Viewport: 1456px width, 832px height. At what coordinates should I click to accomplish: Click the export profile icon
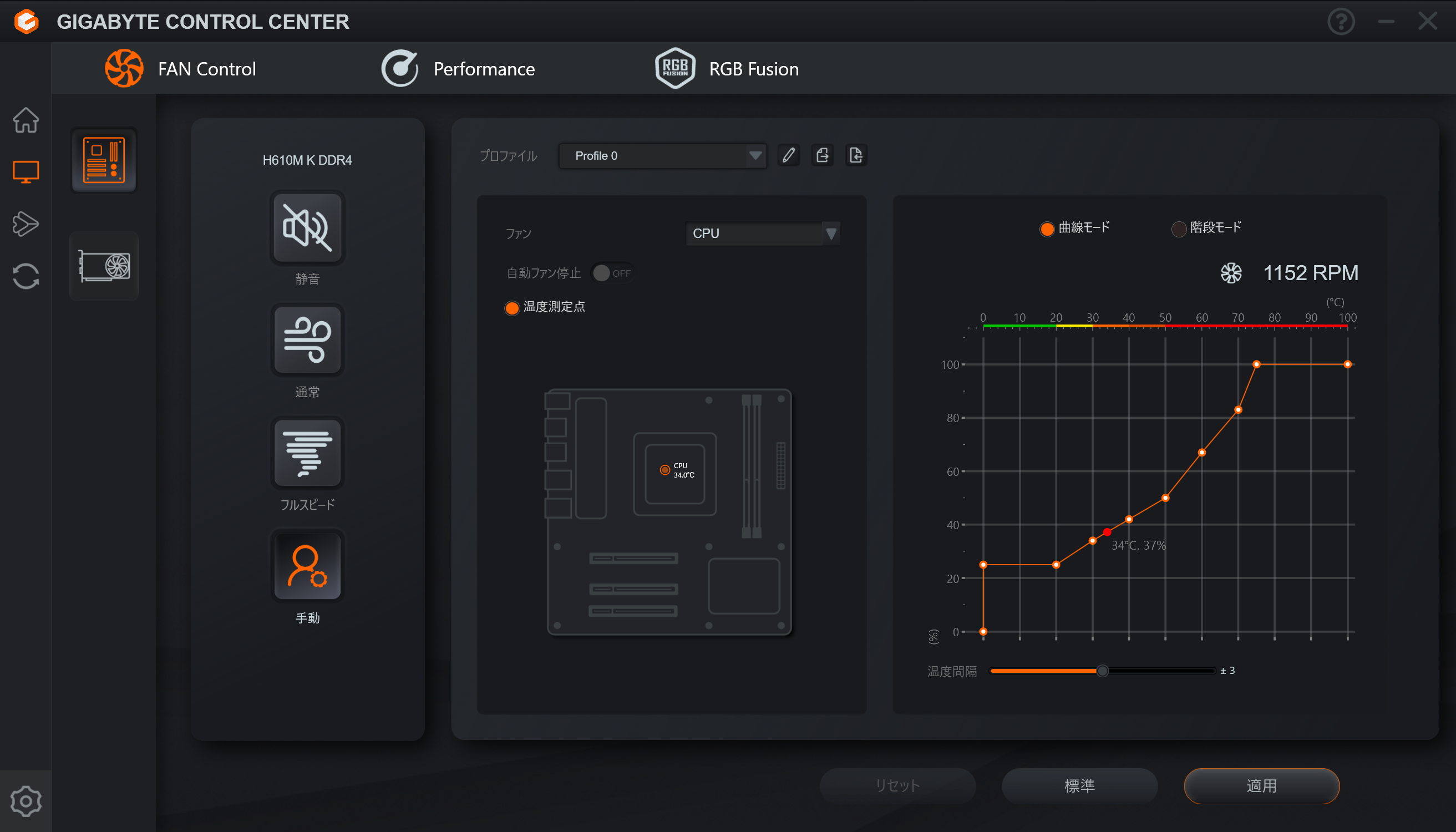click(822, 155)
